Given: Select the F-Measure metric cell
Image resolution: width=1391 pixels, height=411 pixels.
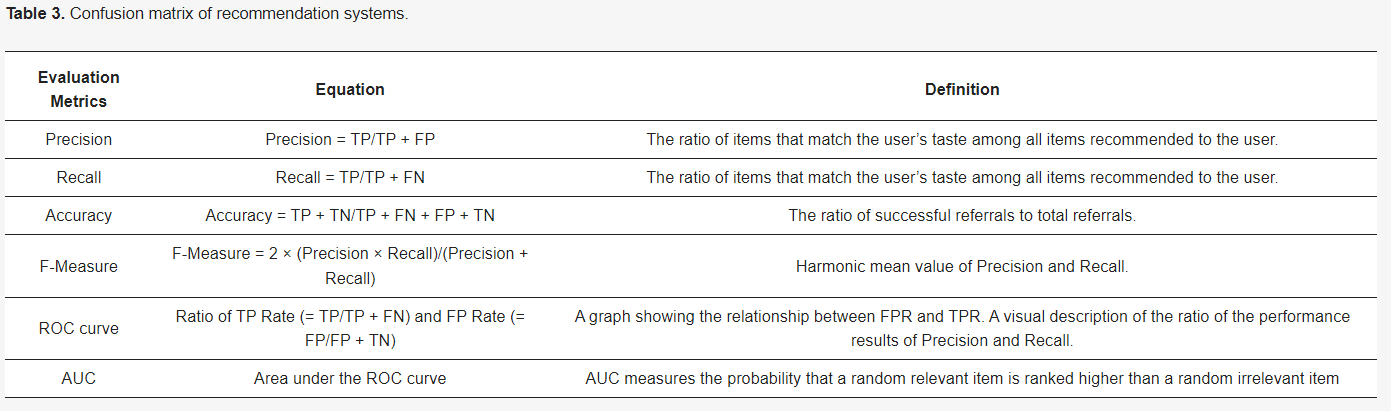Looking at the screenshot, I should click(78, 266).
